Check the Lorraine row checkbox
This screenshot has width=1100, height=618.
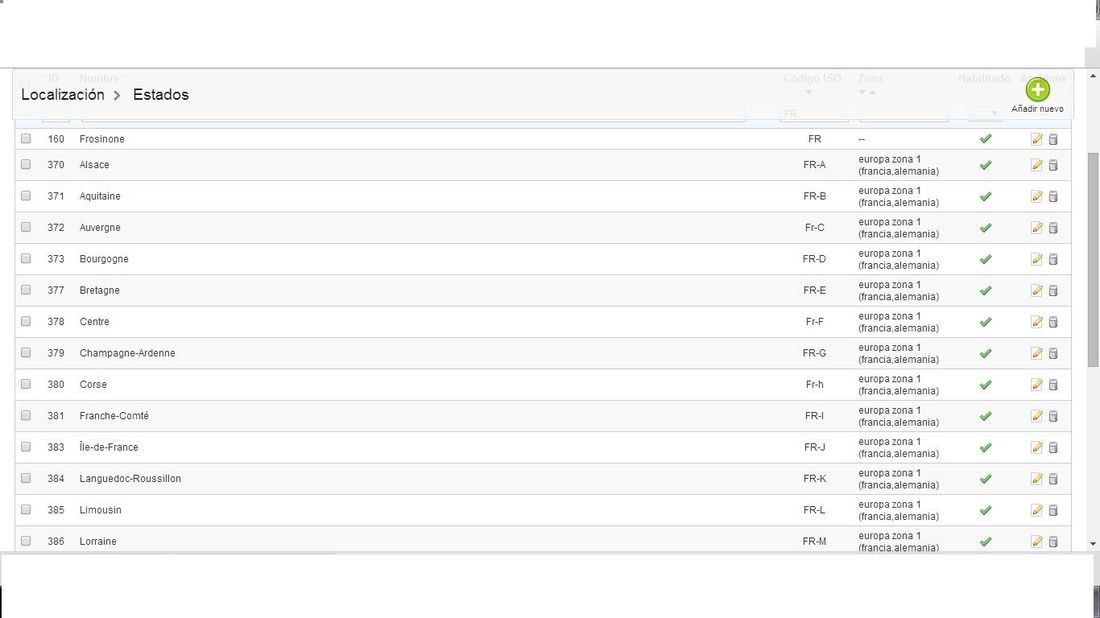[x=26, y=541]
